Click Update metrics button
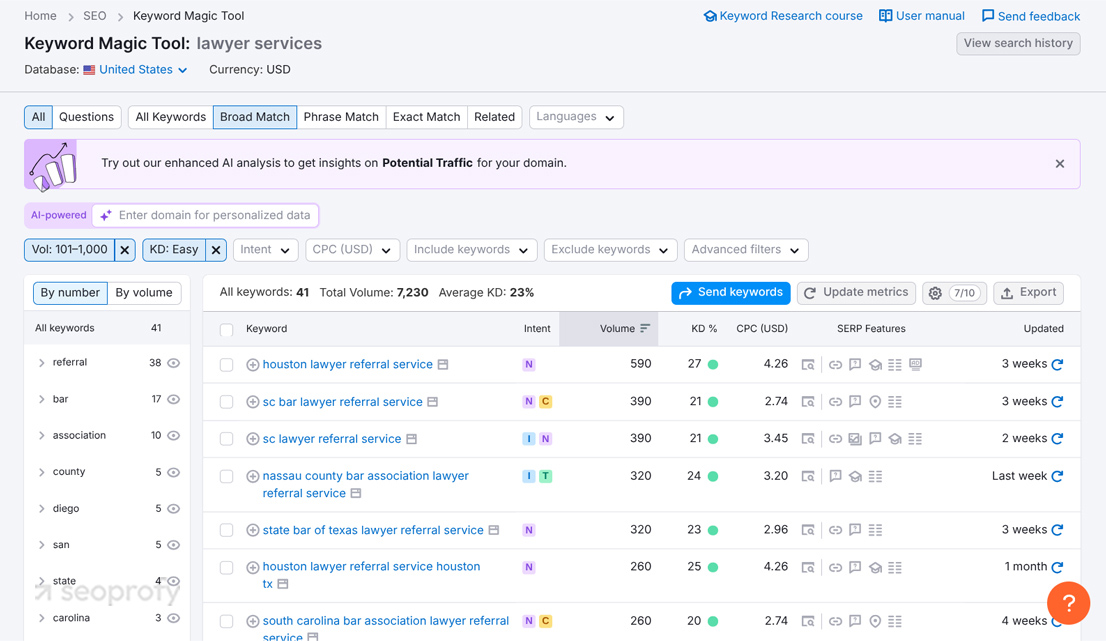Image resolution: width=1106 pixels, height=641 pixels. [x=856, y=293]
